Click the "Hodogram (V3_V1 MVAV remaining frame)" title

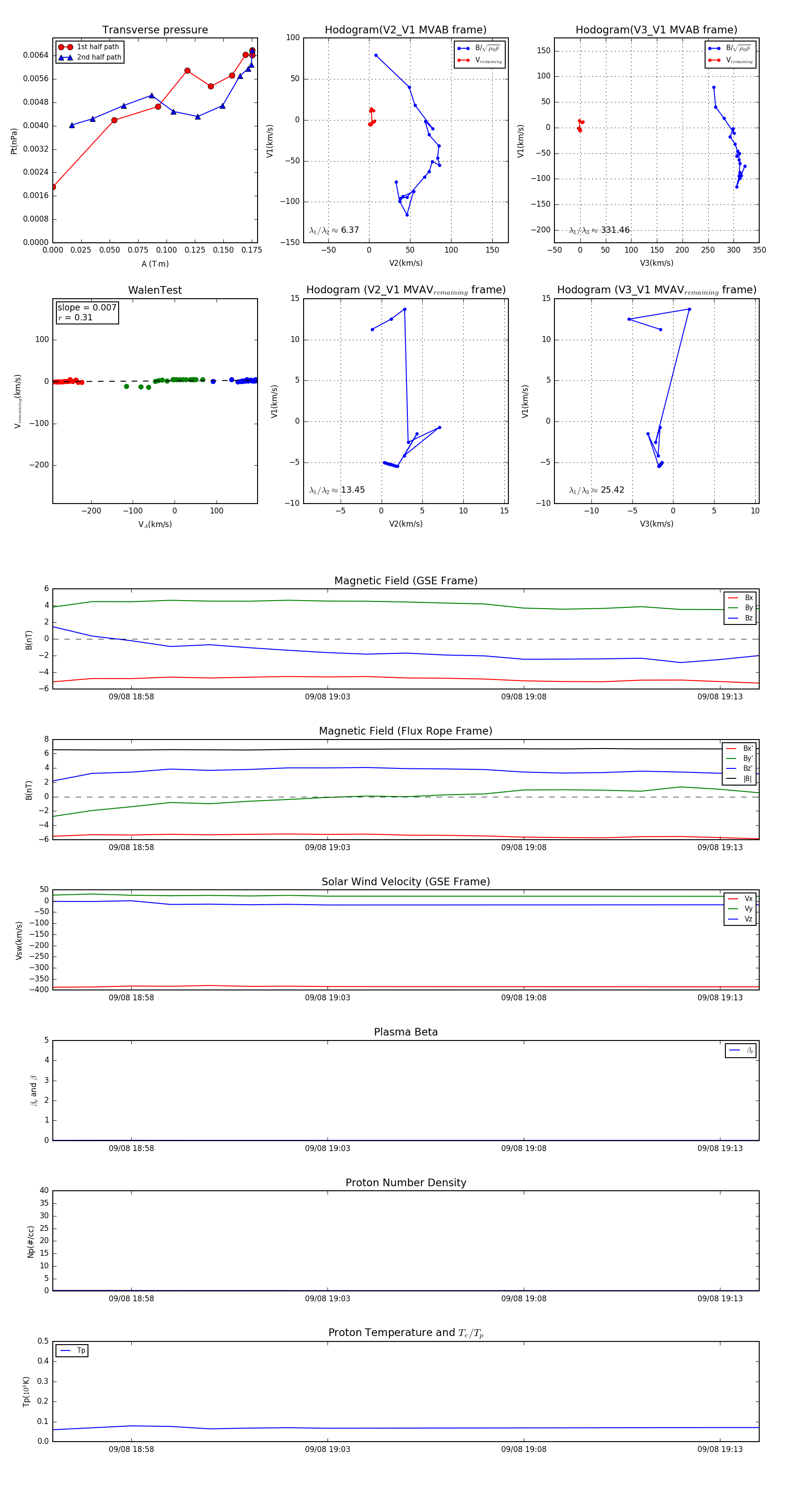coord(656,290)
